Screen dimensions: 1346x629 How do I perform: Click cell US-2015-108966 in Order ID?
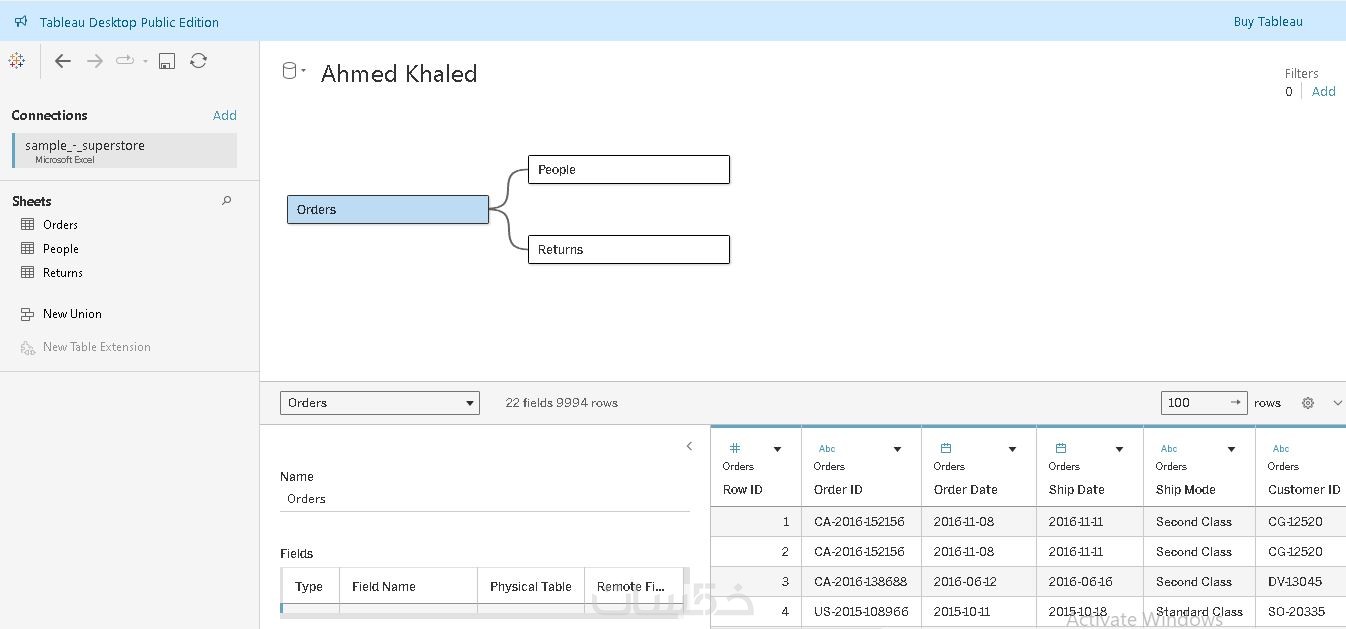(861, 611)
